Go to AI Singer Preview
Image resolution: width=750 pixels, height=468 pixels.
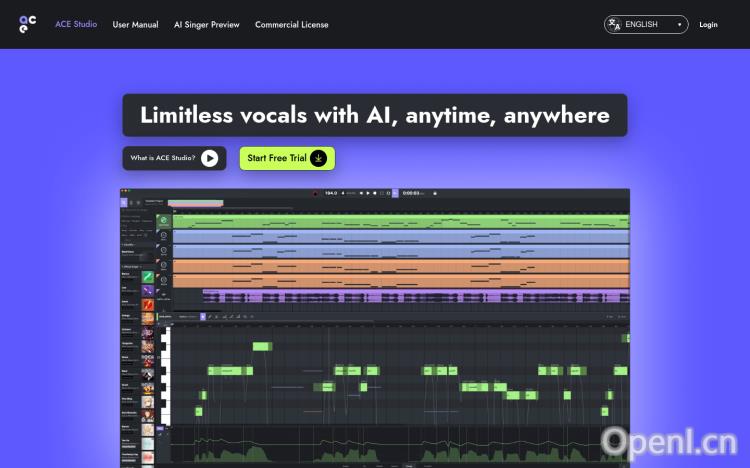[x=206, y=24]
